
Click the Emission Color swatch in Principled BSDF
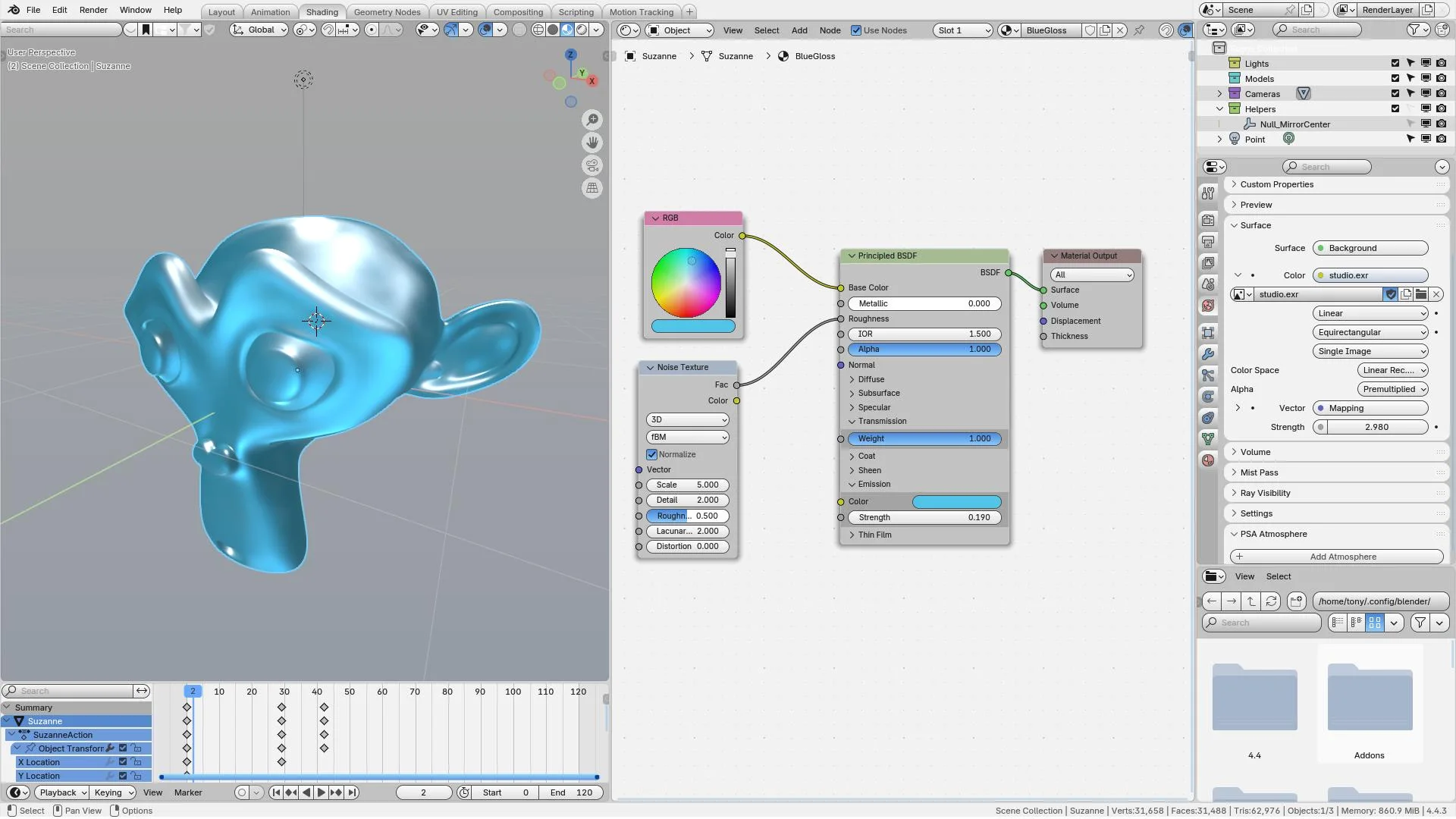956,502
